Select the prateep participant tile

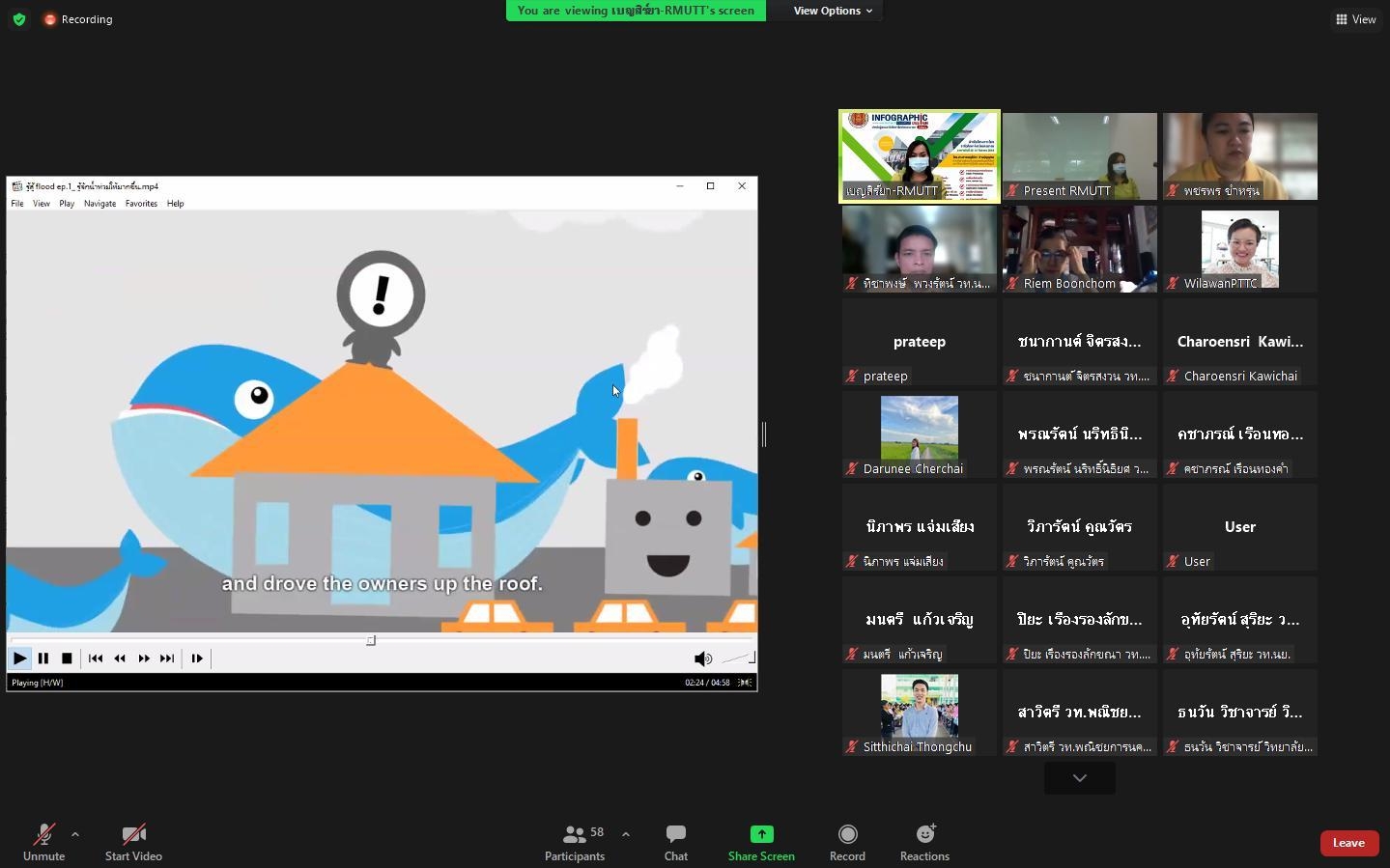(920, 342)
